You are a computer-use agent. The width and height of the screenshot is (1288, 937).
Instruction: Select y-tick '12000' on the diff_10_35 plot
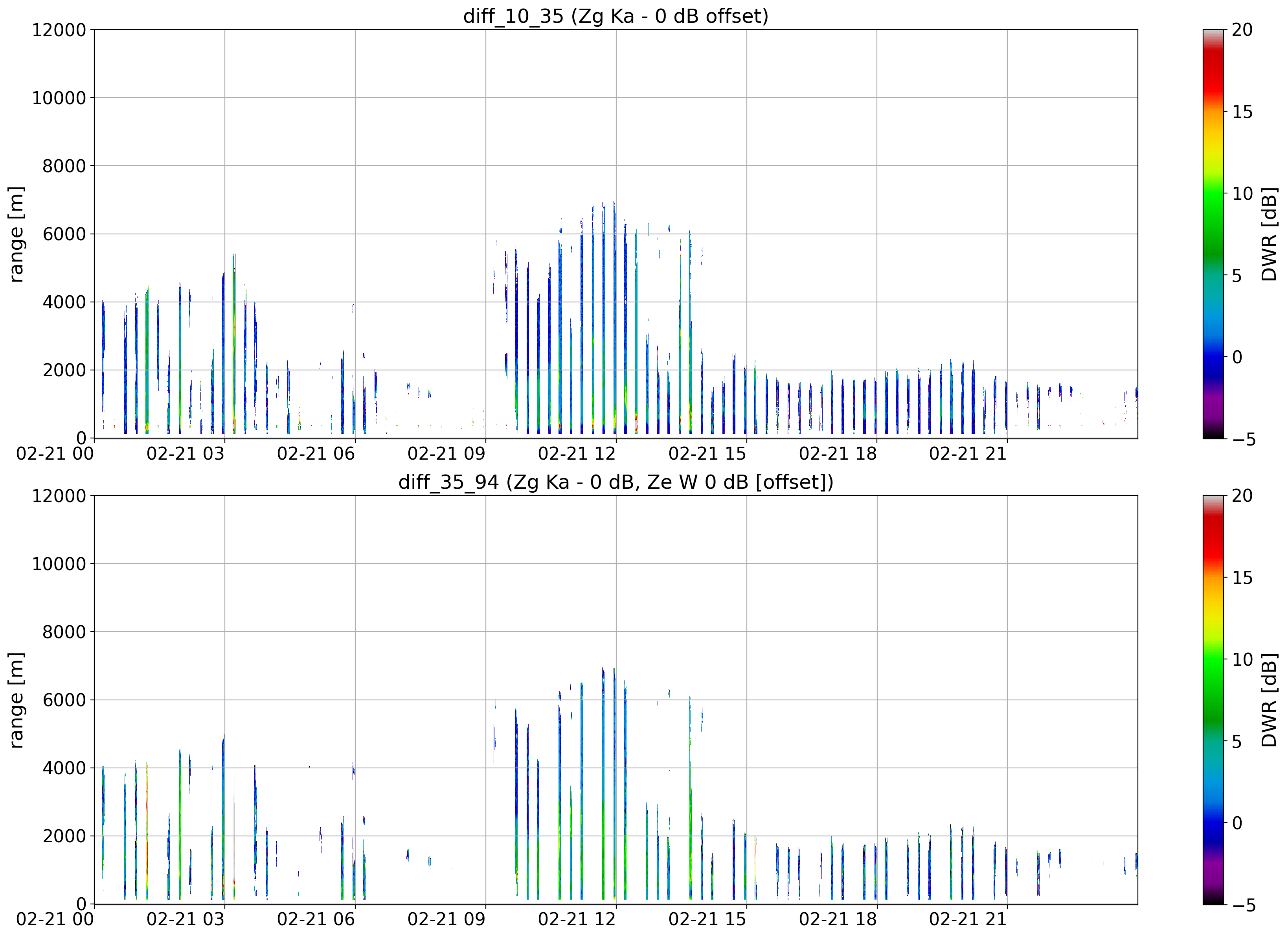(59, 30)
